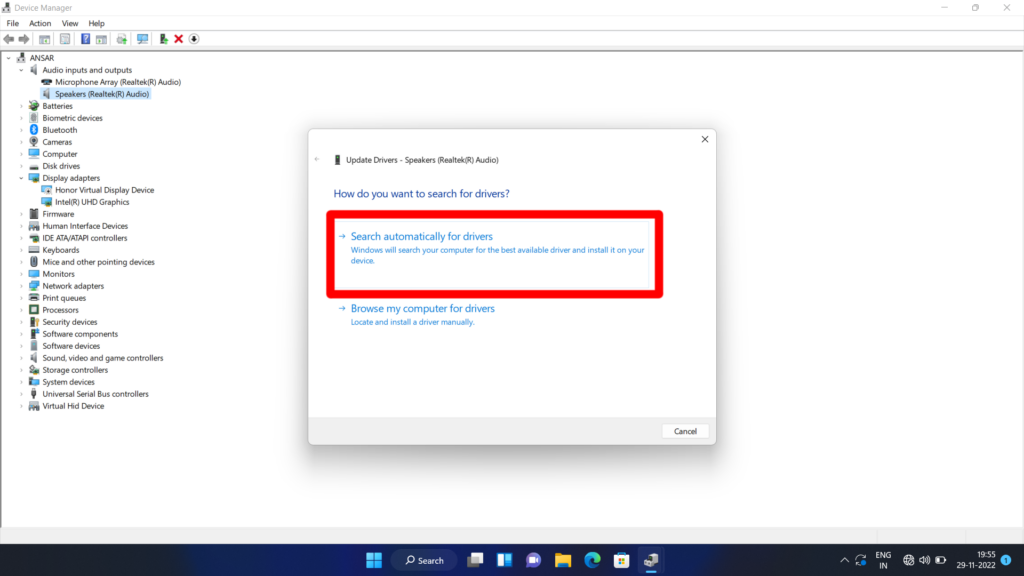
Task: Open the Action menu
Action: coord(39,22)
